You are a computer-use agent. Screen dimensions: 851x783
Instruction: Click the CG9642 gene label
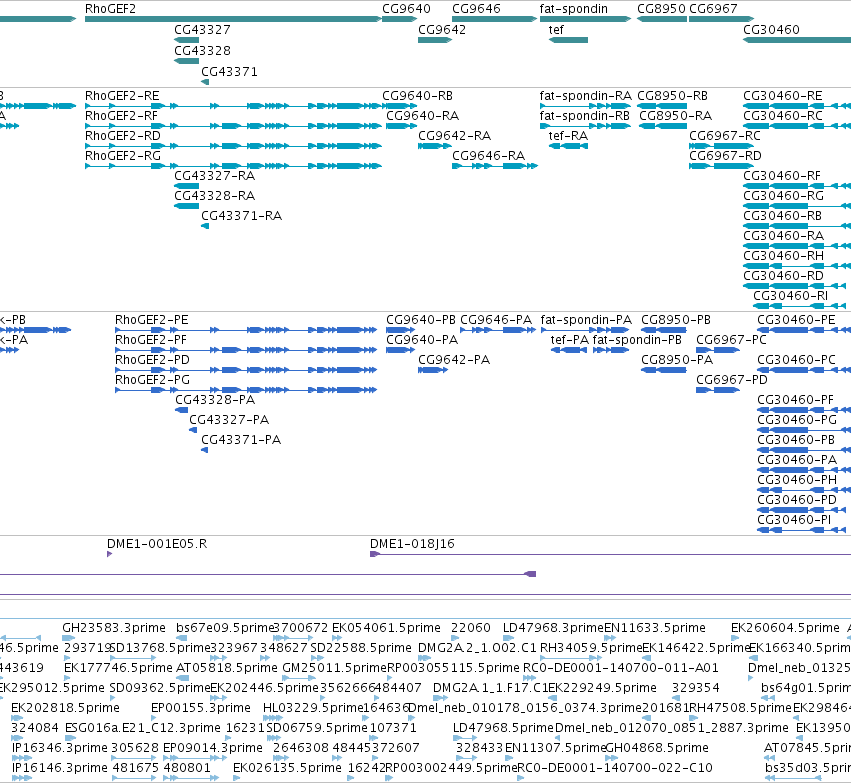(442, 29)
